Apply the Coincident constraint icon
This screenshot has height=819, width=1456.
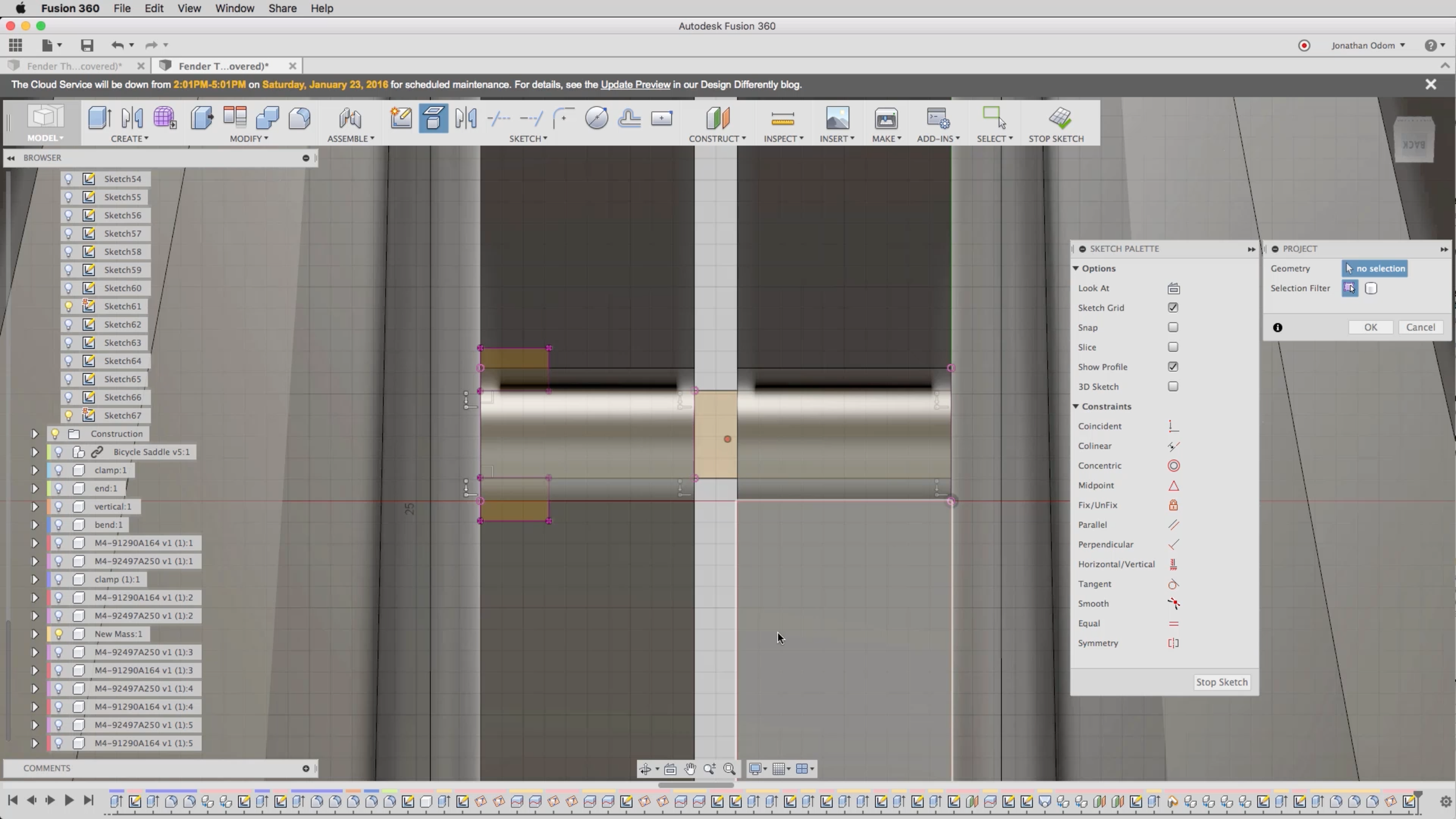1173,426
